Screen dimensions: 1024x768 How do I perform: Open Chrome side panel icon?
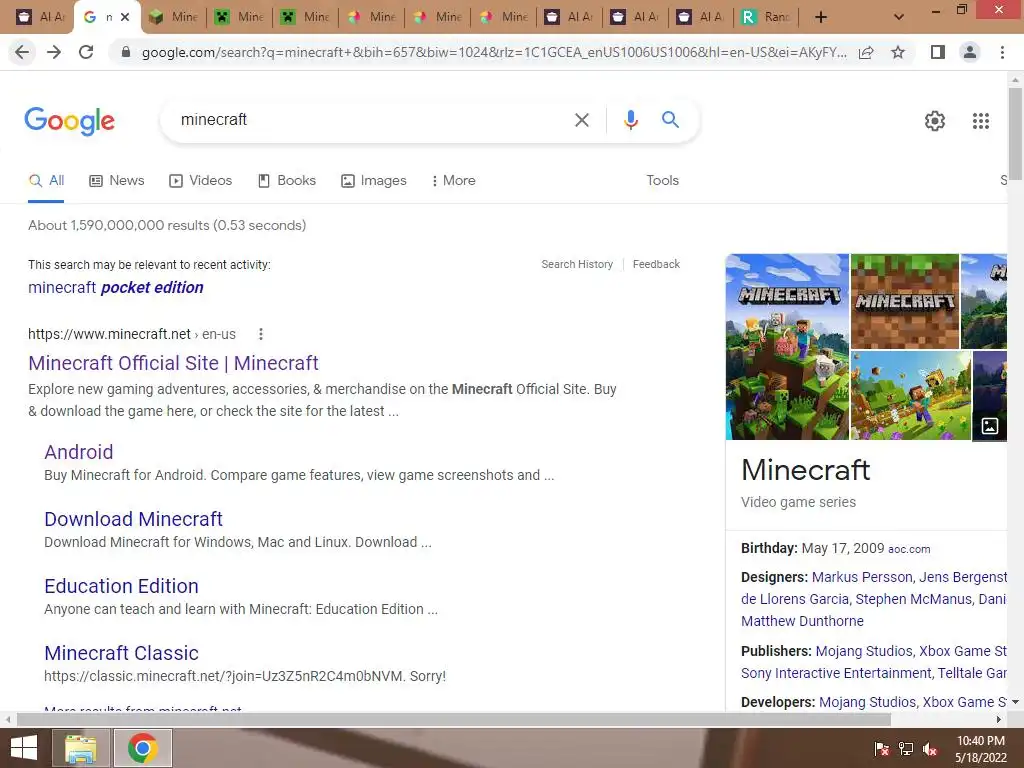click(x=938, y=52)
